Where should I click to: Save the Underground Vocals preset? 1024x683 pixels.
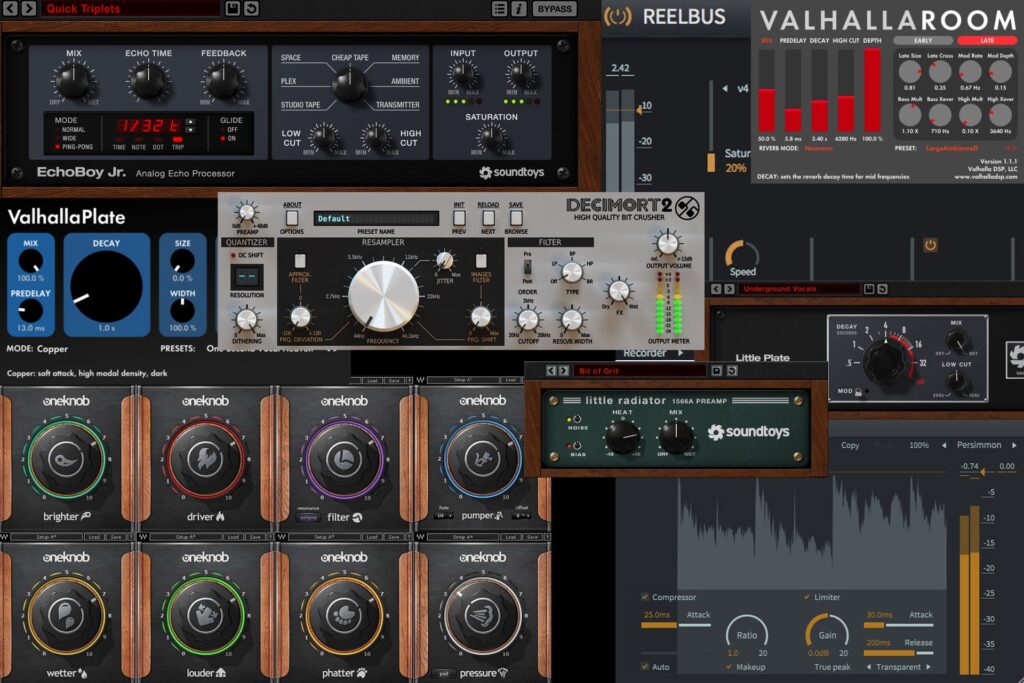point(869,289)
